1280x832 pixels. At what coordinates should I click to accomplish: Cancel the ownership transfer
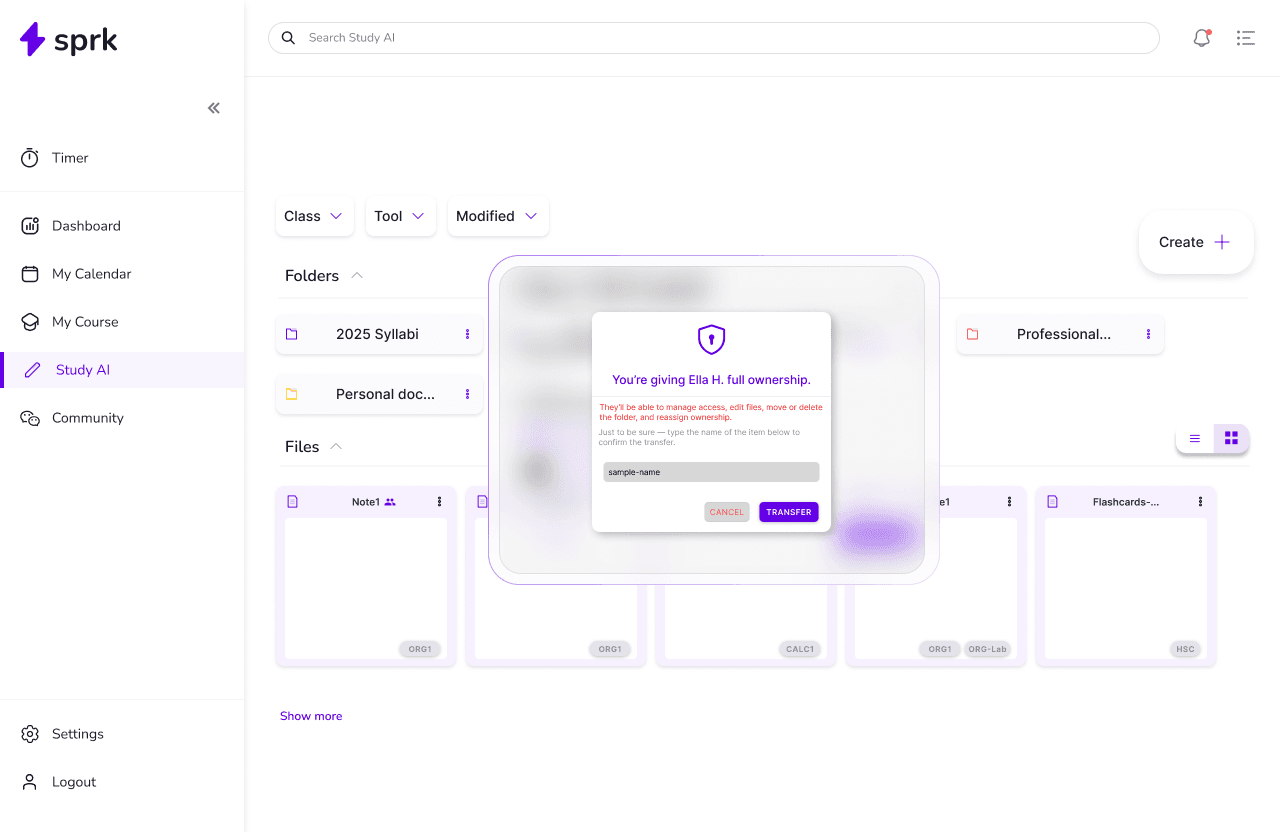(727, 512)
